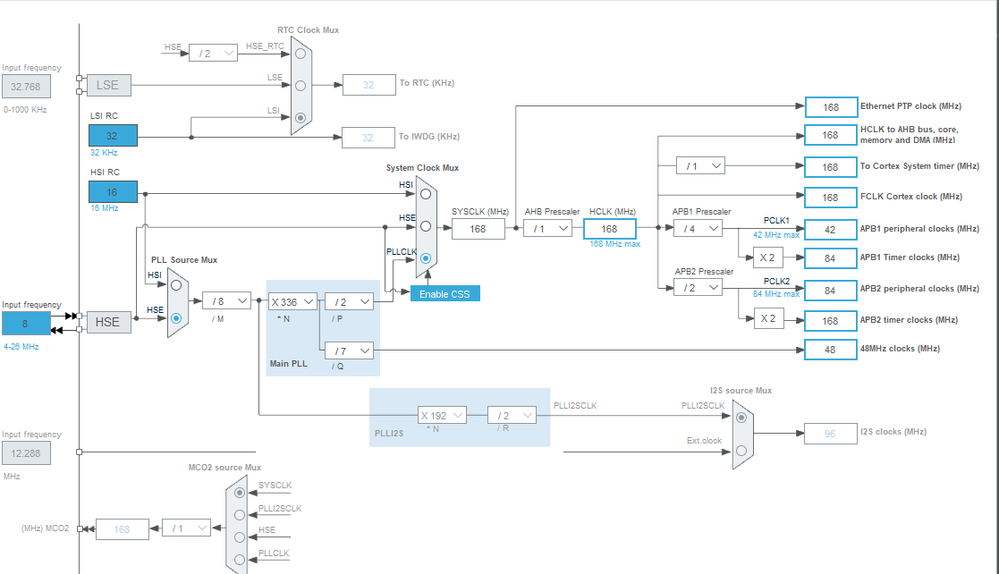This screenshot has width=999, height=574.
Task: Click the MCO2 output value 168
Action: (x=122, y=529)
